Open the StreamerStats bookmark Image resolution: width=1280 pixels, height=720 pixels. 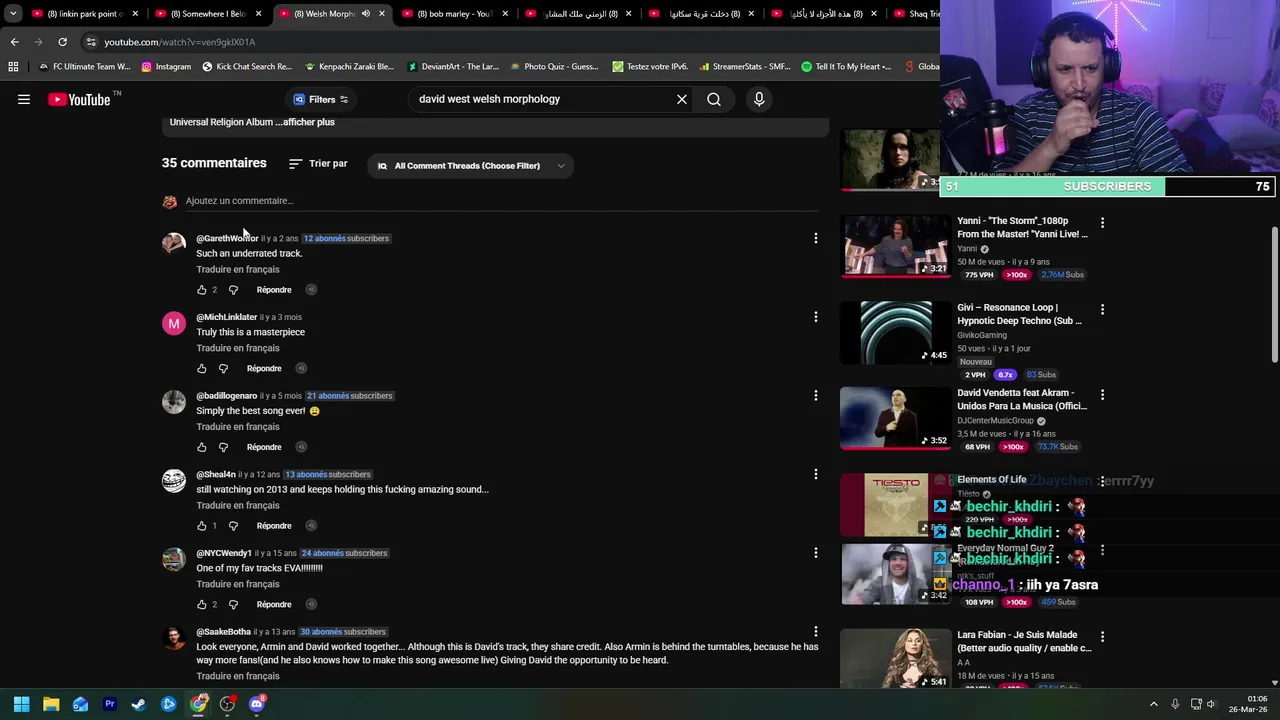pyautogui.click(x=745, y=67)
